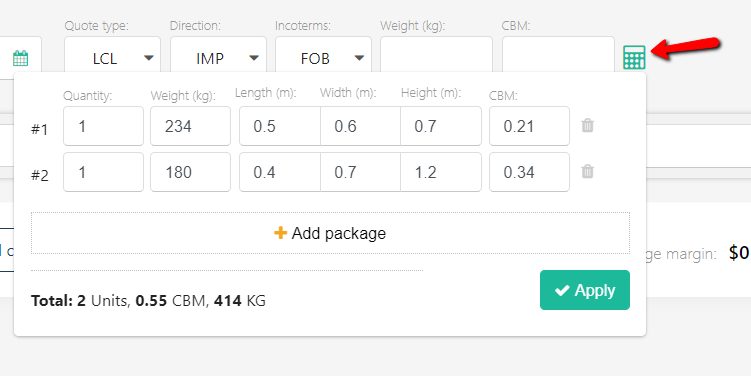The height and width of the screenshot is (376, 751).
Task: Open the calendar date picker icon
Action: click(x=20, y=58)
